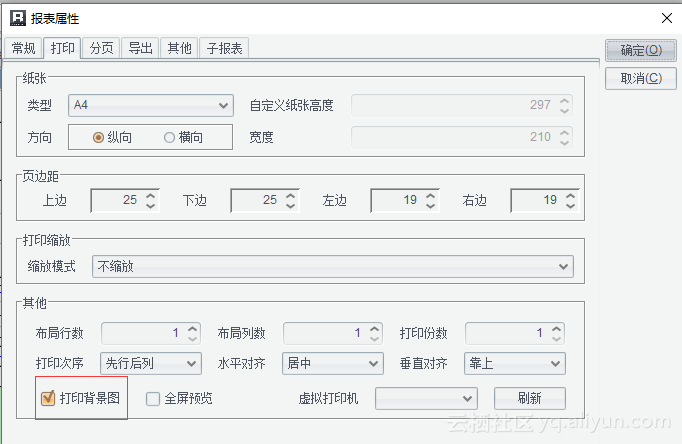This screenshot has width=682, height=444.
Task: Select the 纵向 orientation radio button
Action: click(98, 137)
